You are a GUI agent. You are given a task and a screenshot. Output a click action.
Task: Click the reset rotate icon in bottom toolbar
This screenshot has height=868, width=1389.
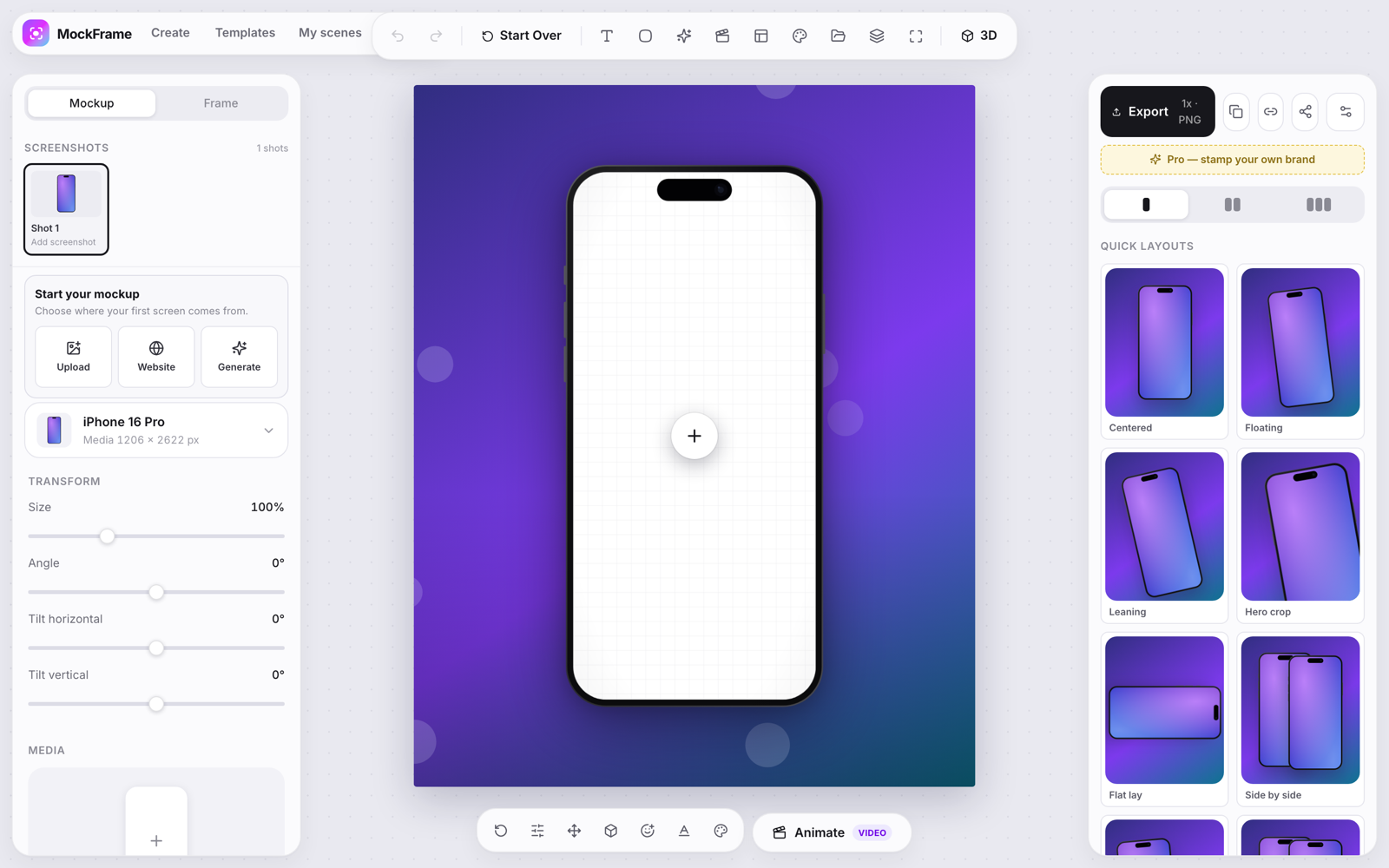point(501,831)
